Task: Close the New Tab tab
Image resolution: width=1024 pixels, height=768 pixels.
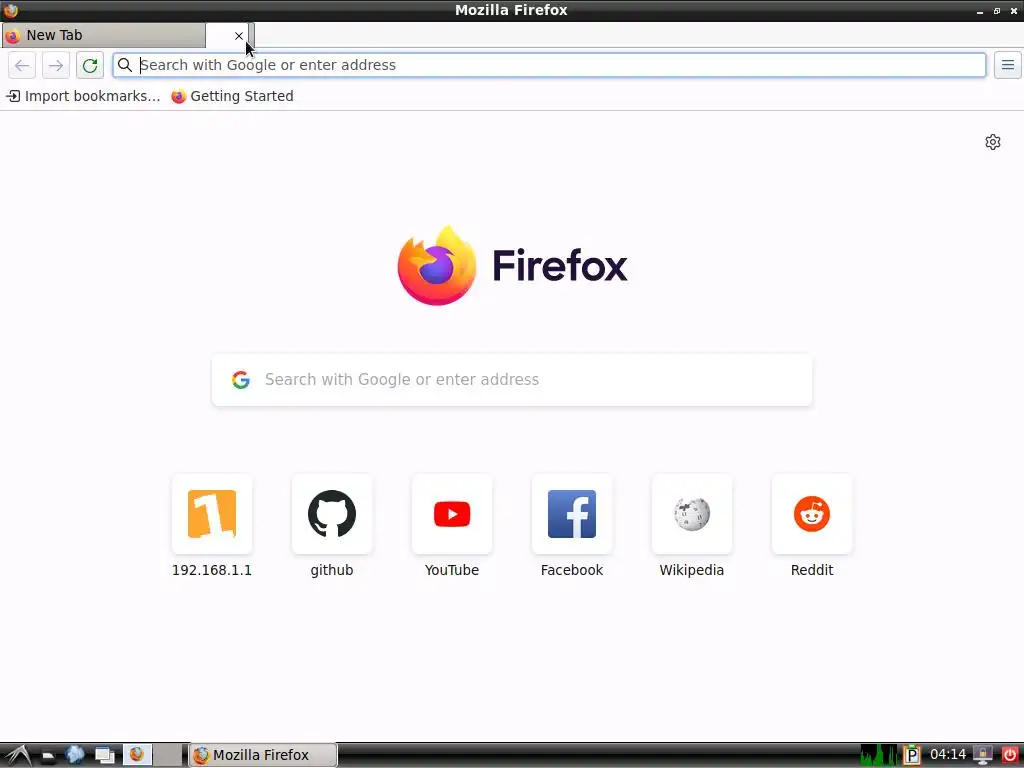Action: (238, 36)
